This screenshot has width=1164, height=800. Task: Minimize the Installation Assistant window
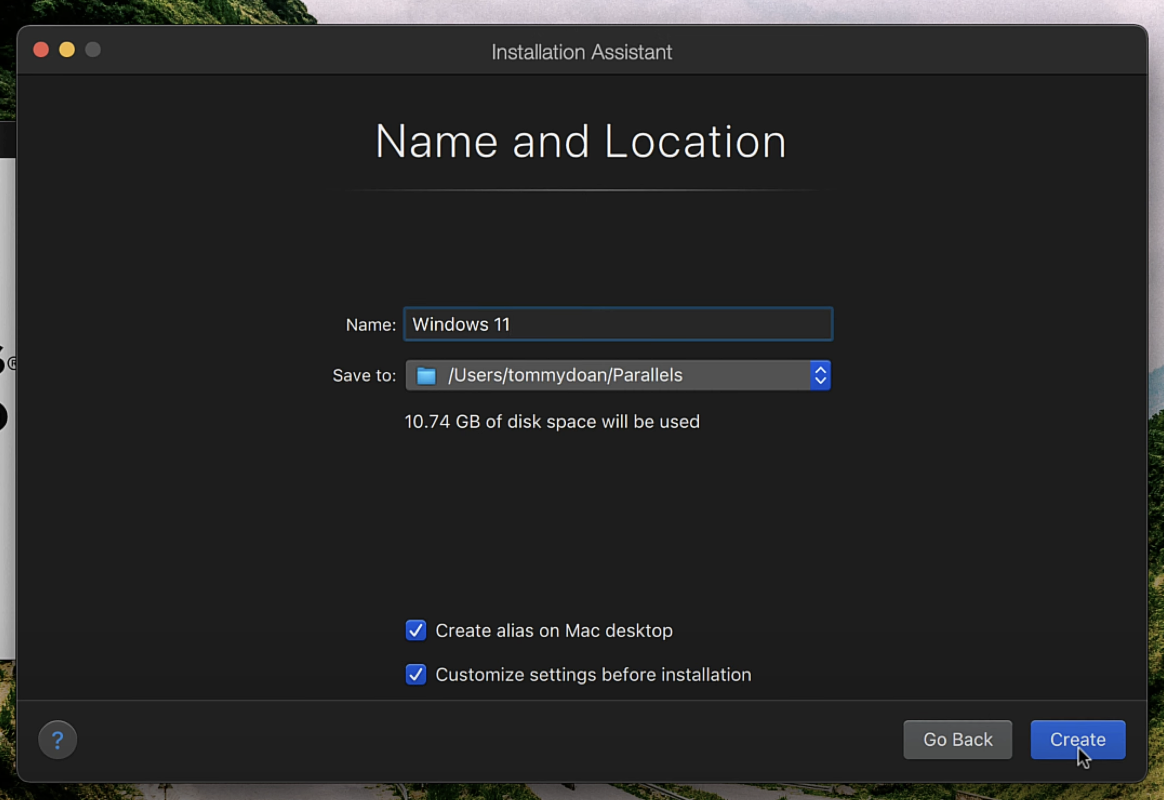(x=67, y=50)
